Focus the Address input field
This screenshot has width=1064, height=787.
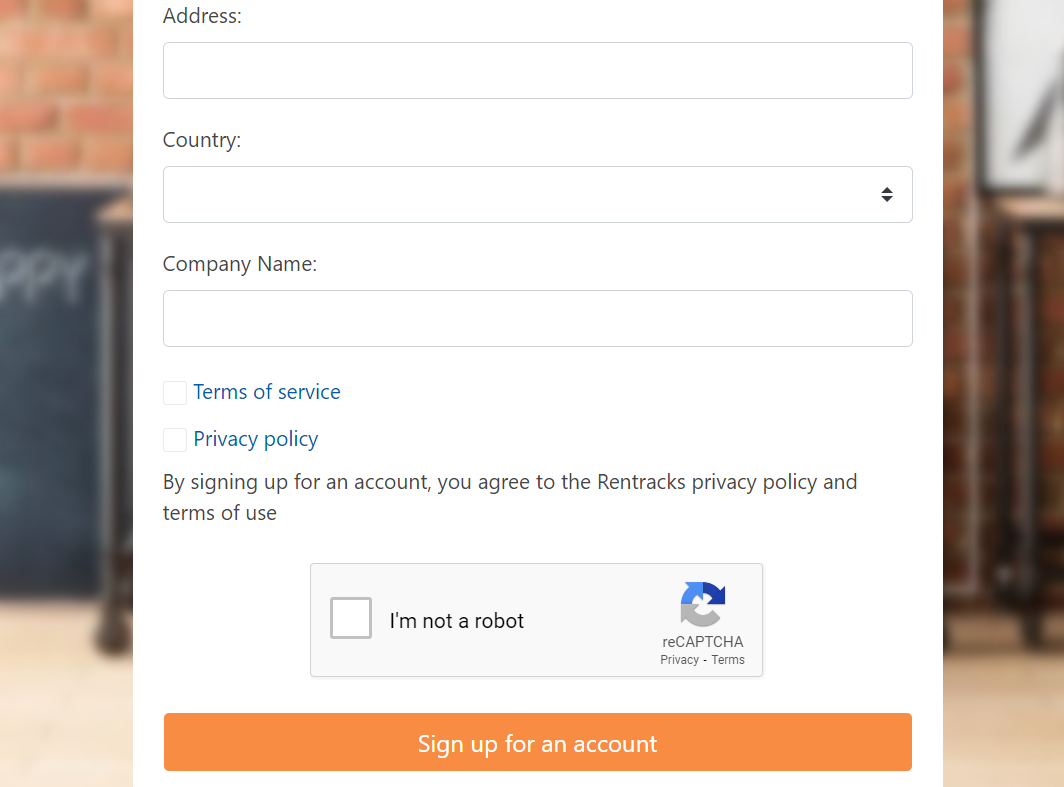(x=537, y=71)
